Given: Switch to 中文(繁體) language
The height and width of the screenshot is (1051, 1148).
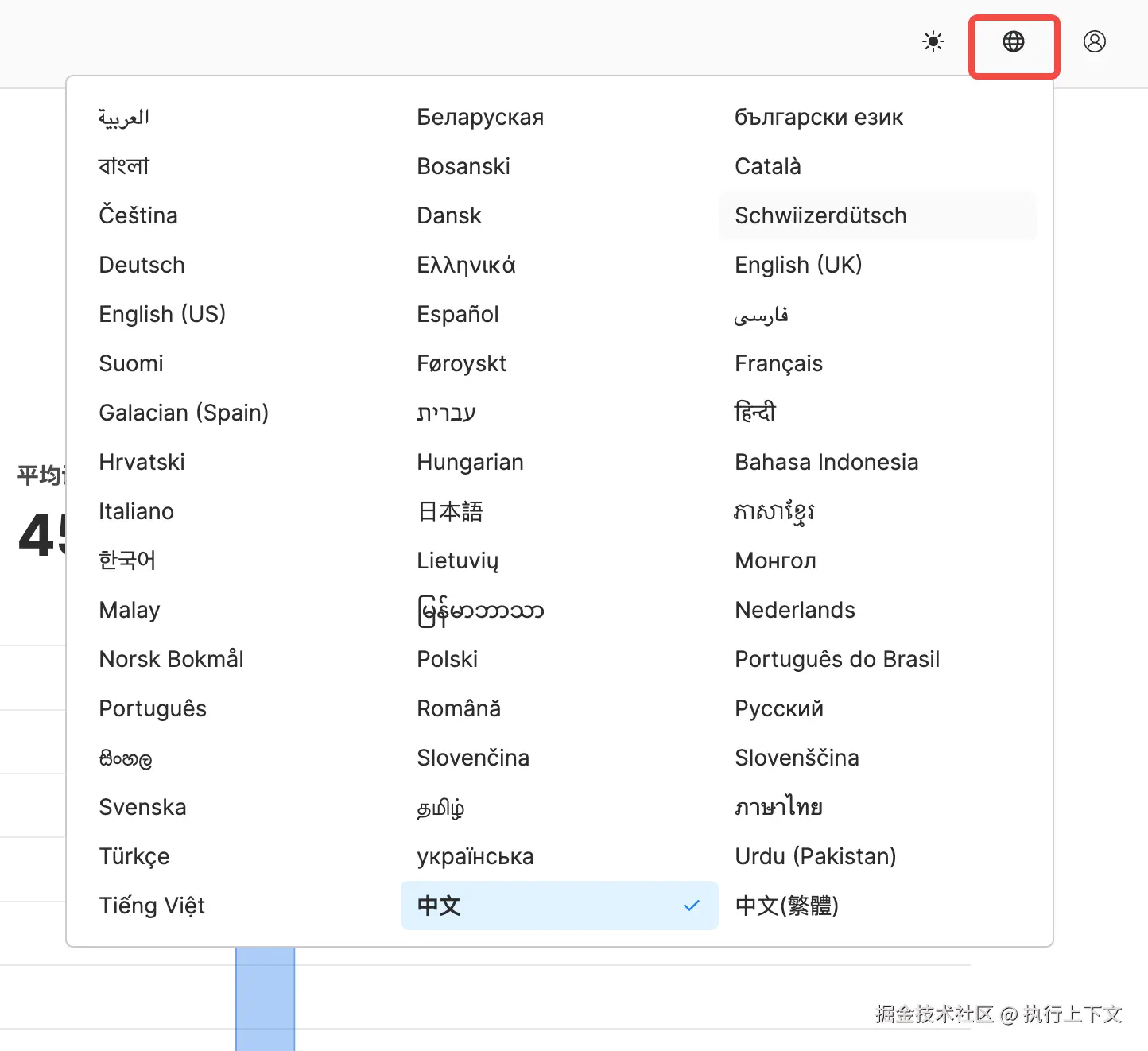Looking at the screenshot, I should coord(786,906).
